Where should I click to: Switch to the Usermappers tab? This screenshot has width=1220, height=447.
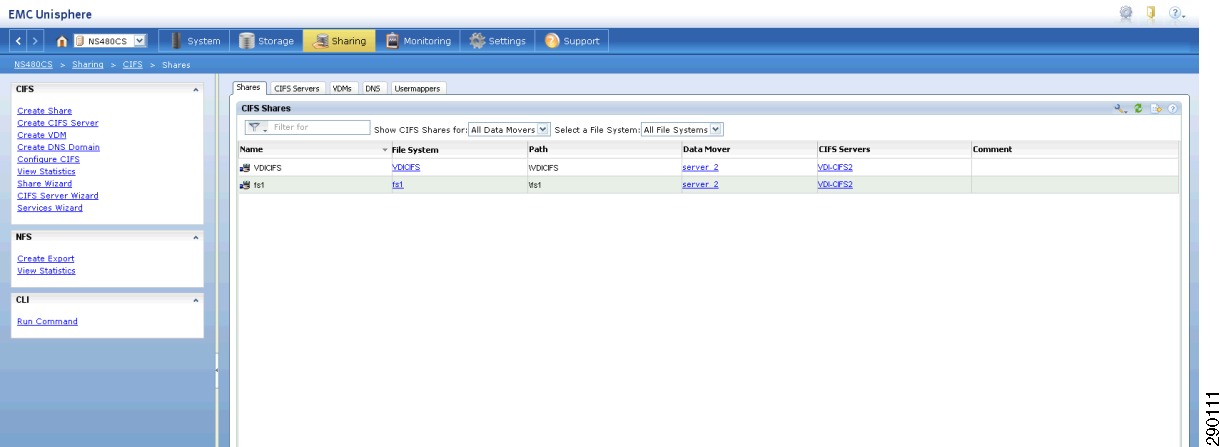pos(417,87)
